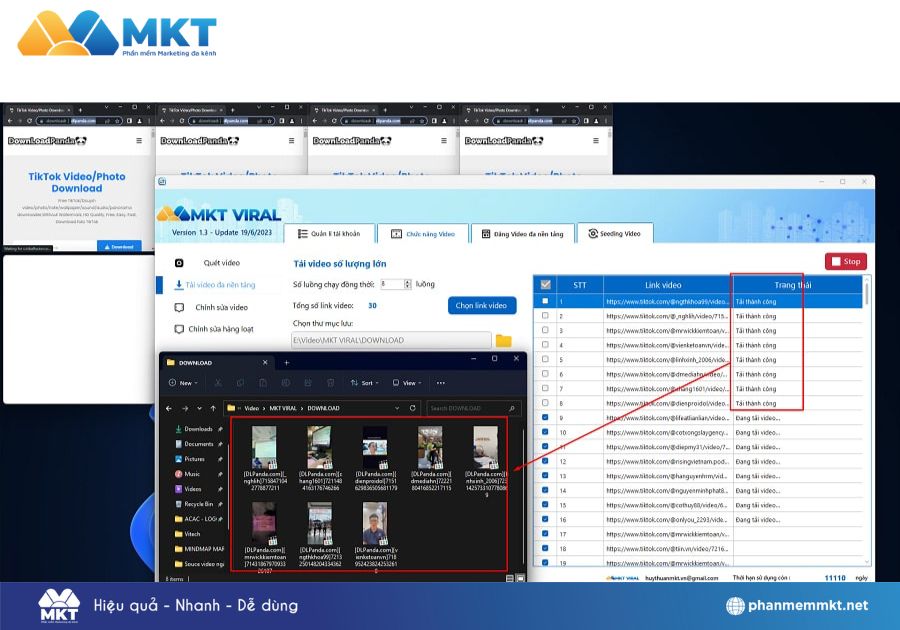Switch to Quản lí tài khoản tab
The image size is (900, 630).
(x=329, y=234)
